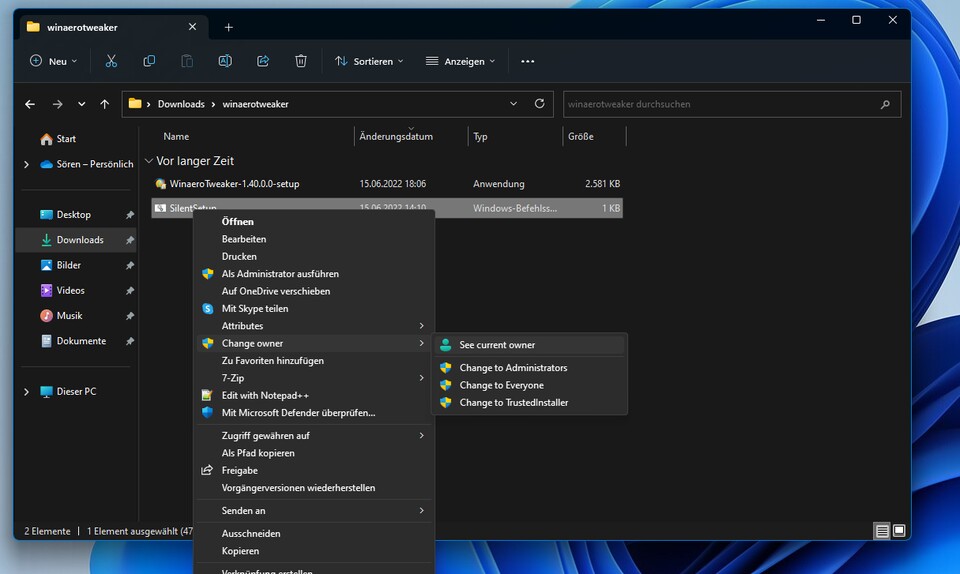Refresh the current folder view
This screenshot has width=960, height=574.
tap(540, 104)
